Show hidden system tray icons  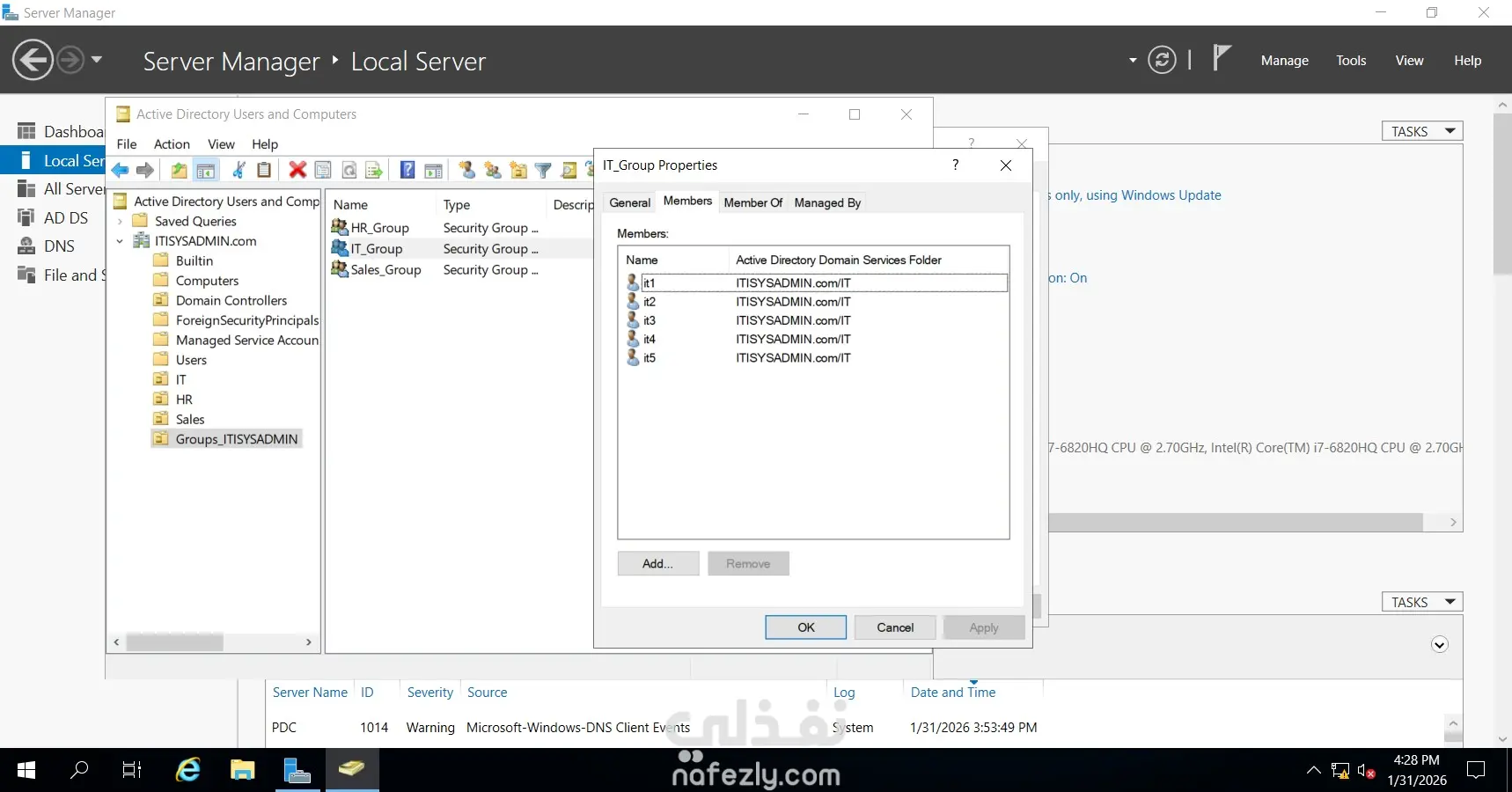(1313, 771)
